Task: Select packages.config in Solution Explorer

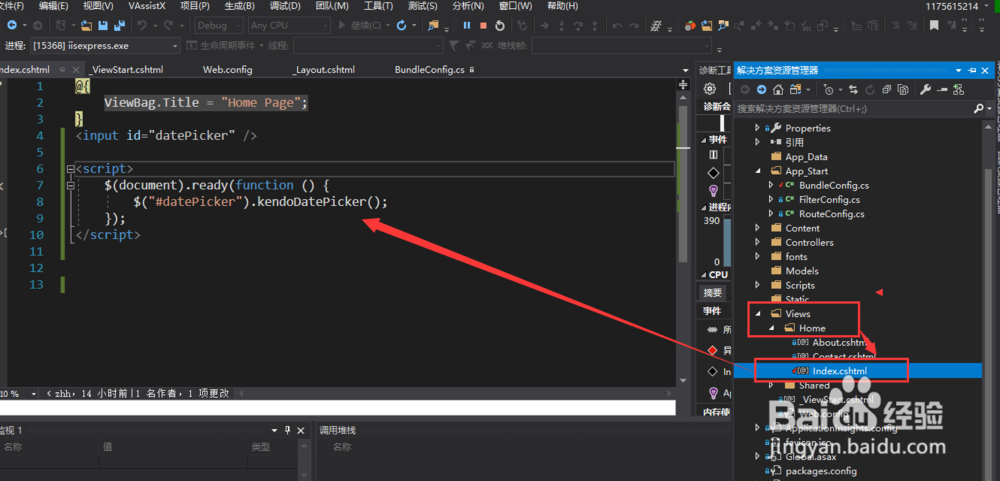Action: point(821,471)
